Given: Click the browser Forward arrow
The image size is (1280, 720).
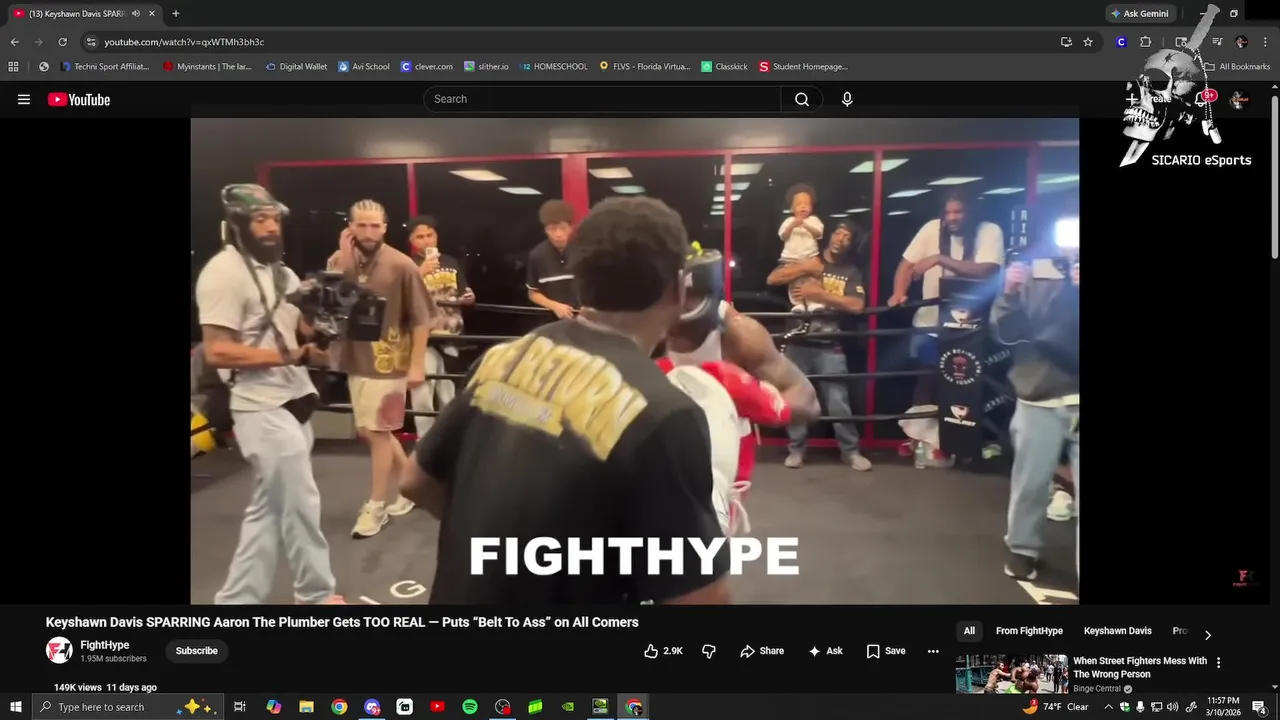Looking at the screenshot, I should coord(38,42).
